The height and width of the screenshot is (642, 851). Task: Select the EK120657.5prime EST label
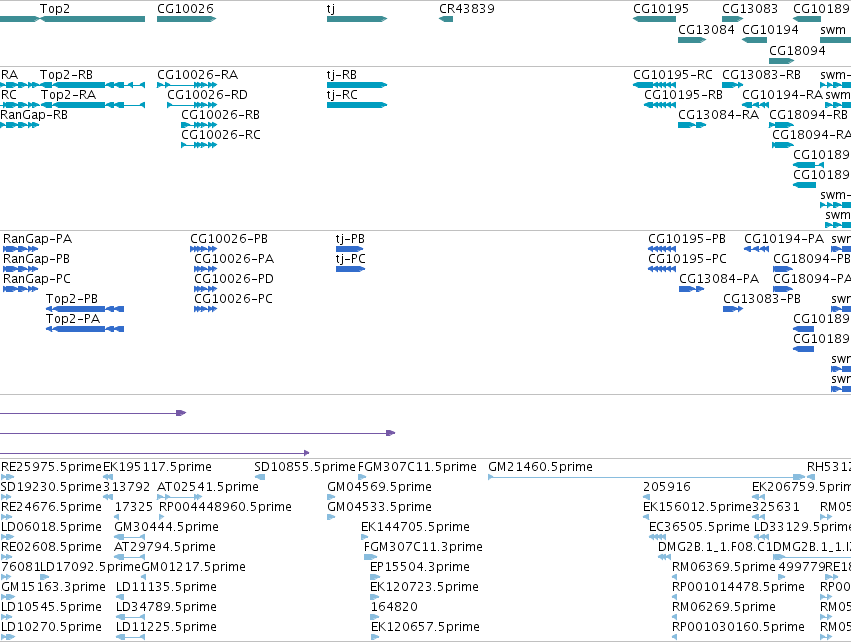[x=426, y=627]
